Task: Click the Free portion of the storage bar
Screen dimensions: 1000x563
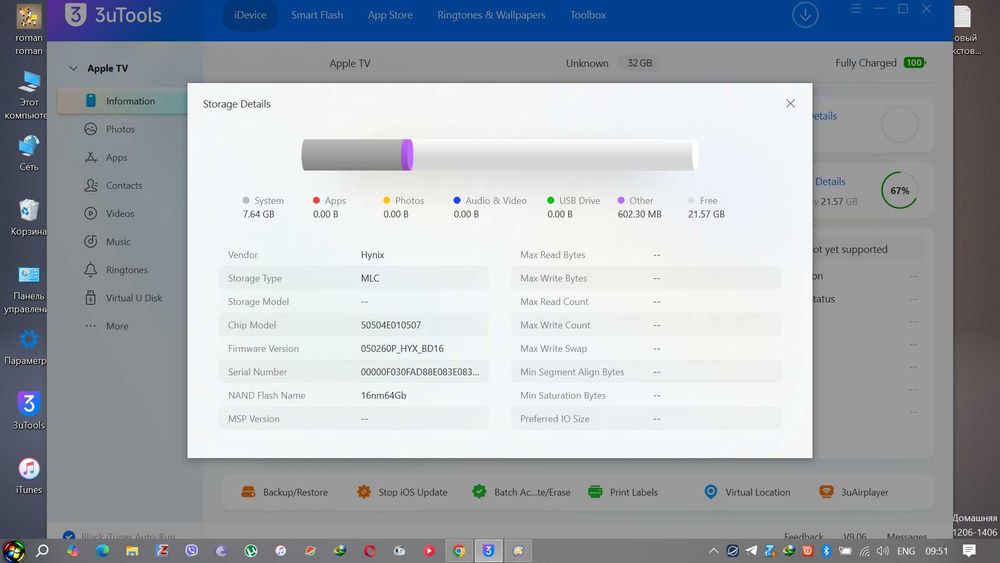Action: pos(554,155)
